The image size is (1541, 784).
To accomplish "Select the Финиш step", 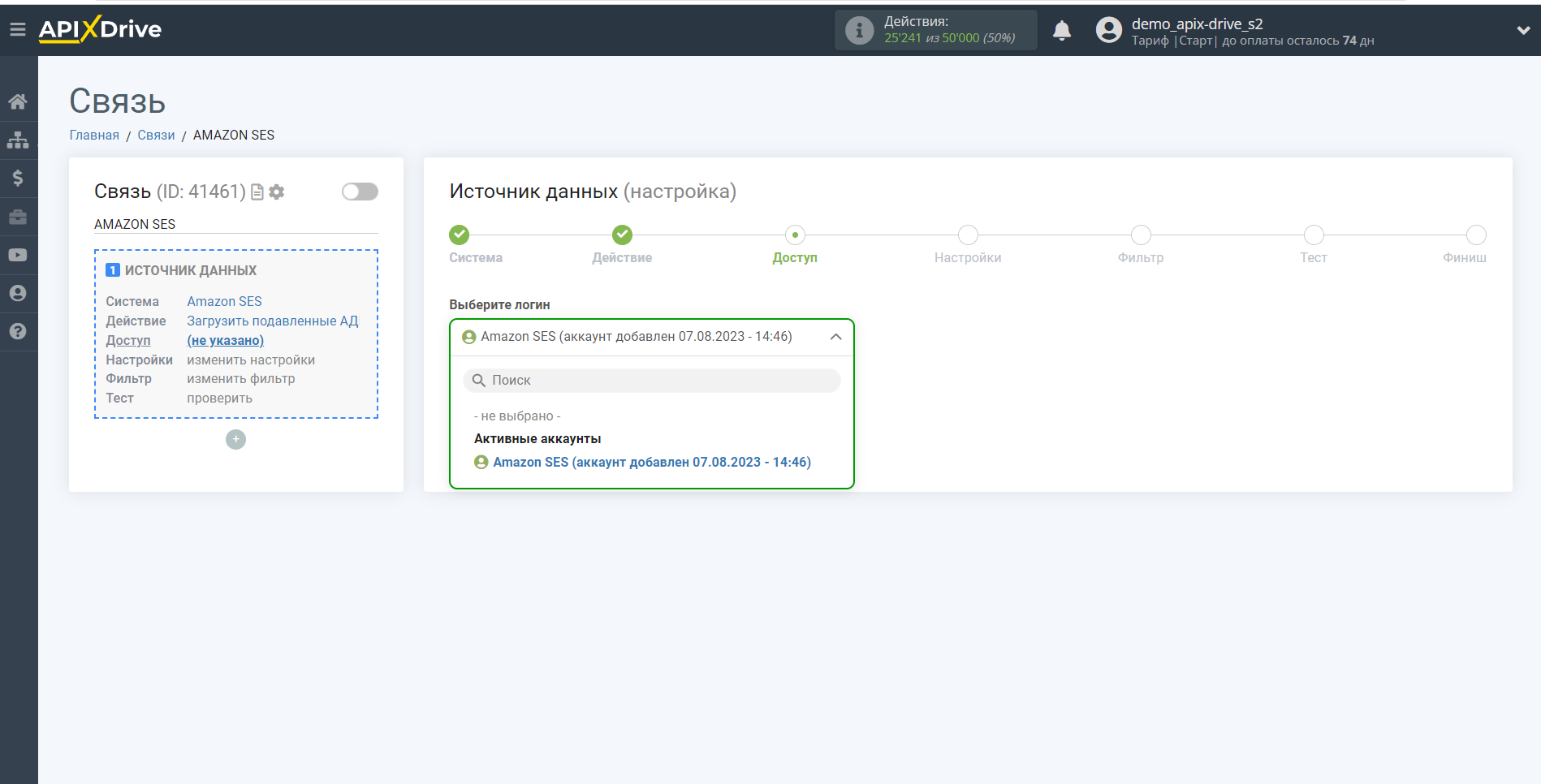I will (x=1476, y=235).
